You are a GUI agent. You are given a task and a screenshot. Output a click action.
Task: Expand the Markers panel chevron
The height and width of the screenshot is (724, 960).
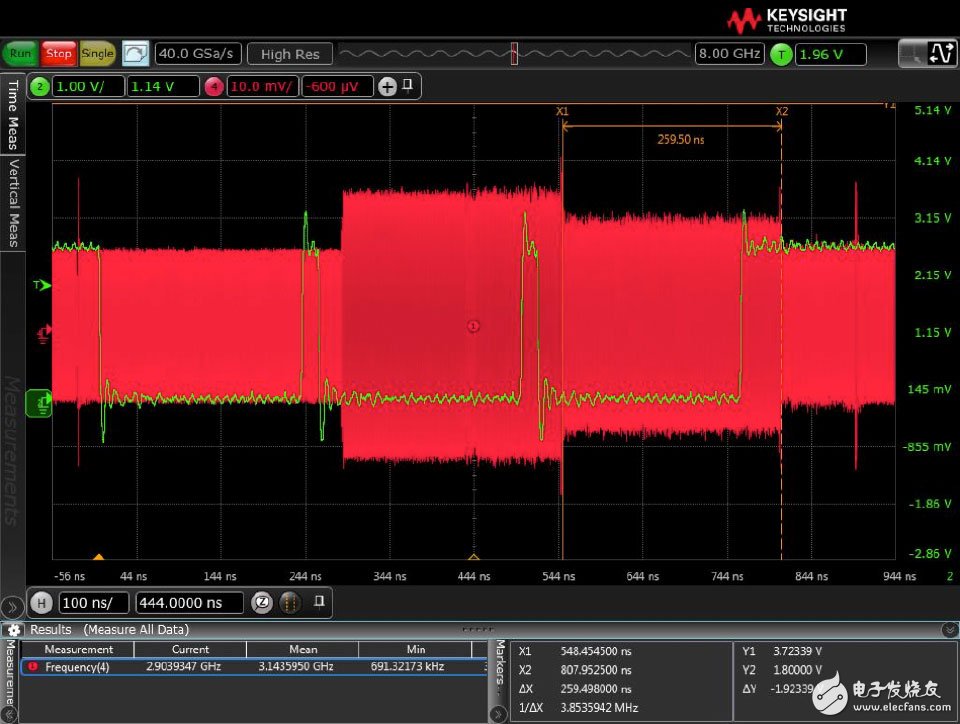[x=498, y=713]
